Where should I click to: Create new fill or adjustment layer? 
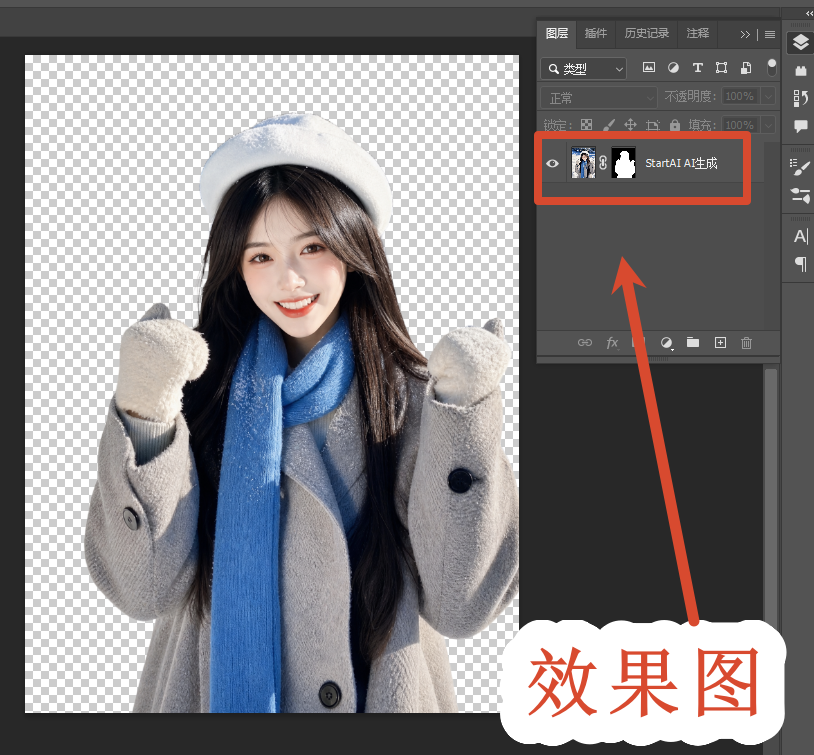point(667,343)
